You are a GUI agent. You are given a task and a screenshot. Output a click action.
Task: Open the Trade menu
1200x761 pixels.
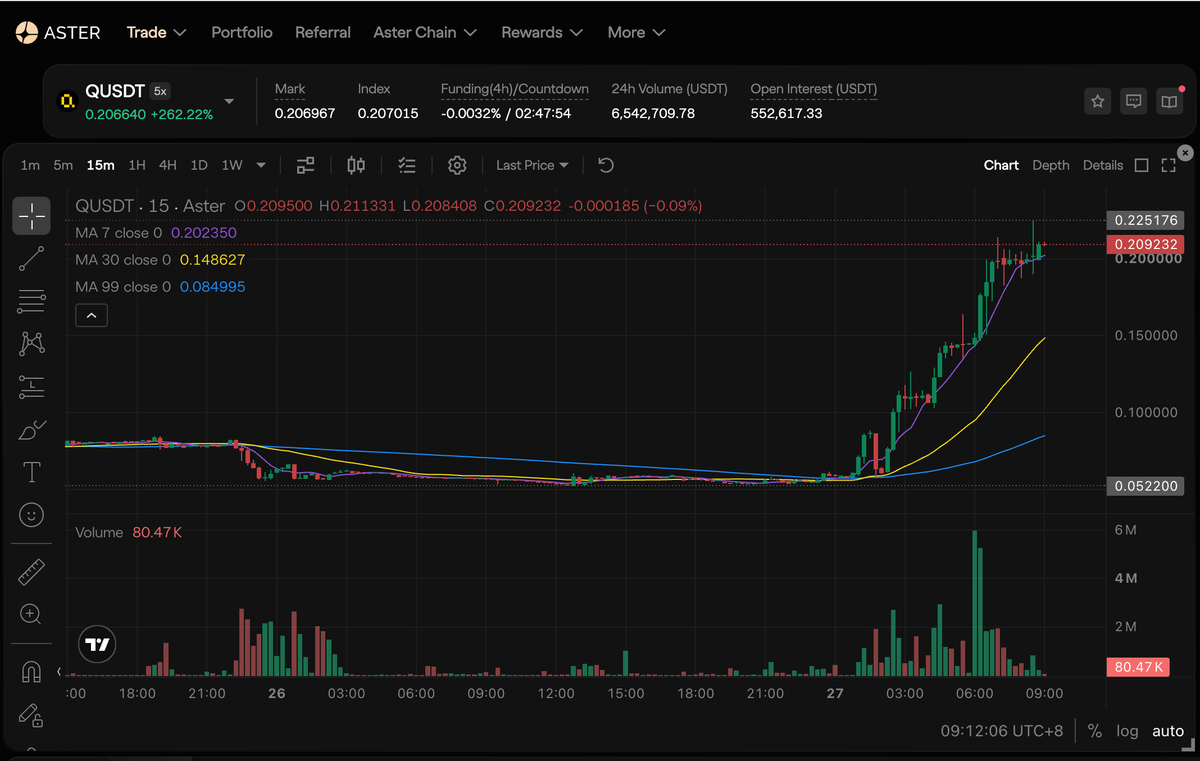[156, 32]
